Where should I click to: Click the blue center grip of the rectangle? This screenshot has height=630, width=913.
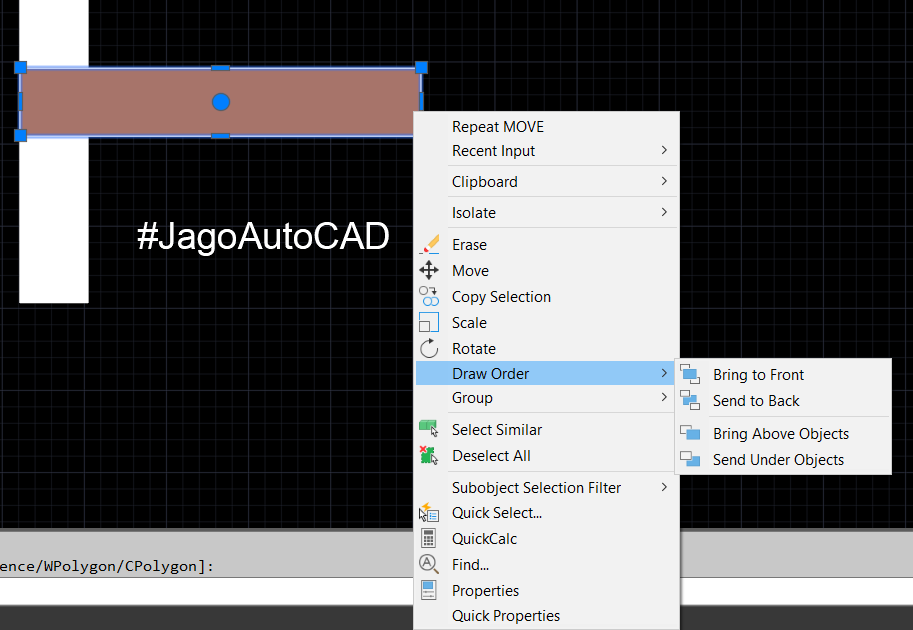pos(219,101)
